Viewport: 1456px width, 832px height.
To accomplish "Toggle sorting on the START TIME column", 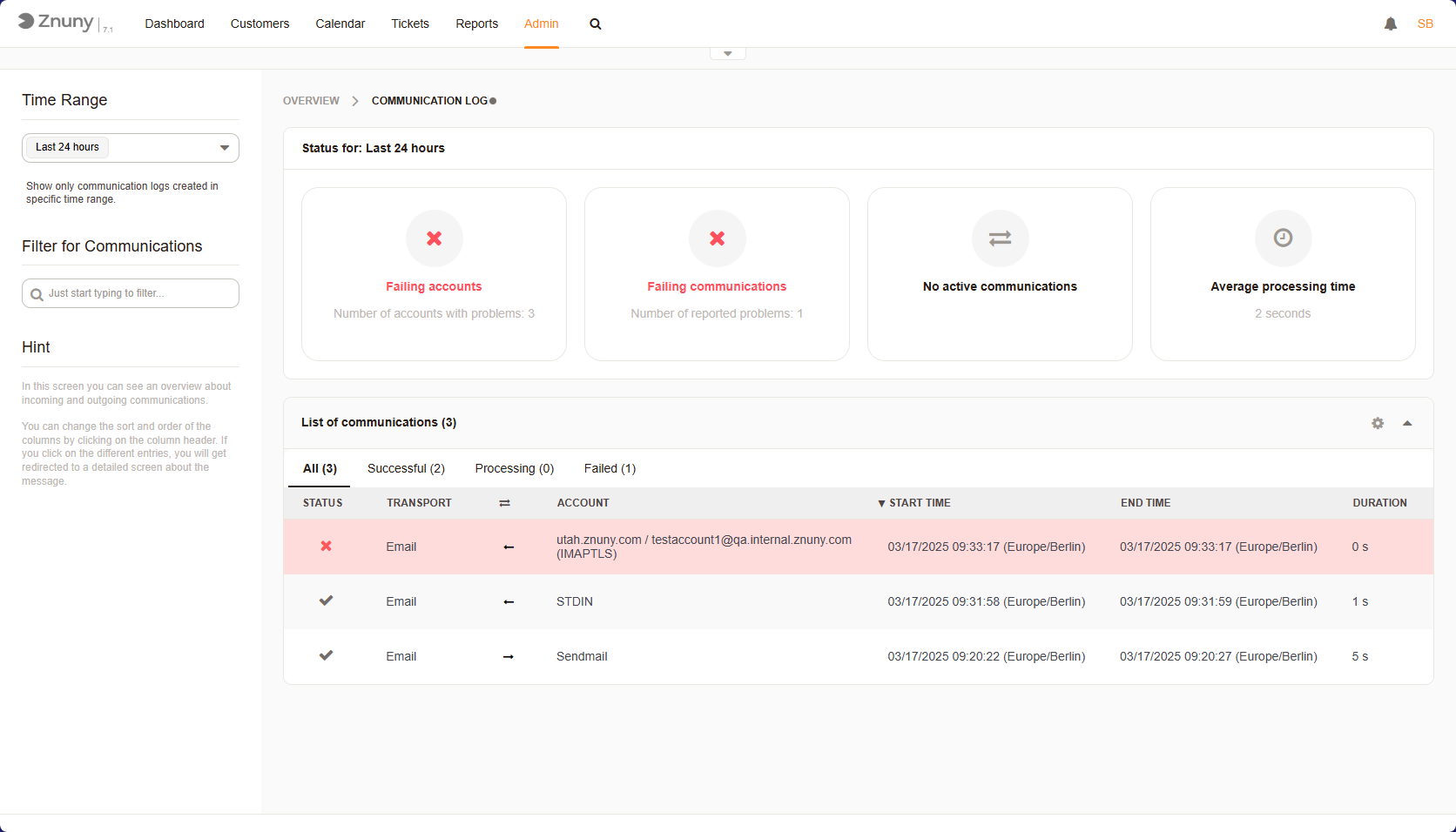I will click(914, 503).
